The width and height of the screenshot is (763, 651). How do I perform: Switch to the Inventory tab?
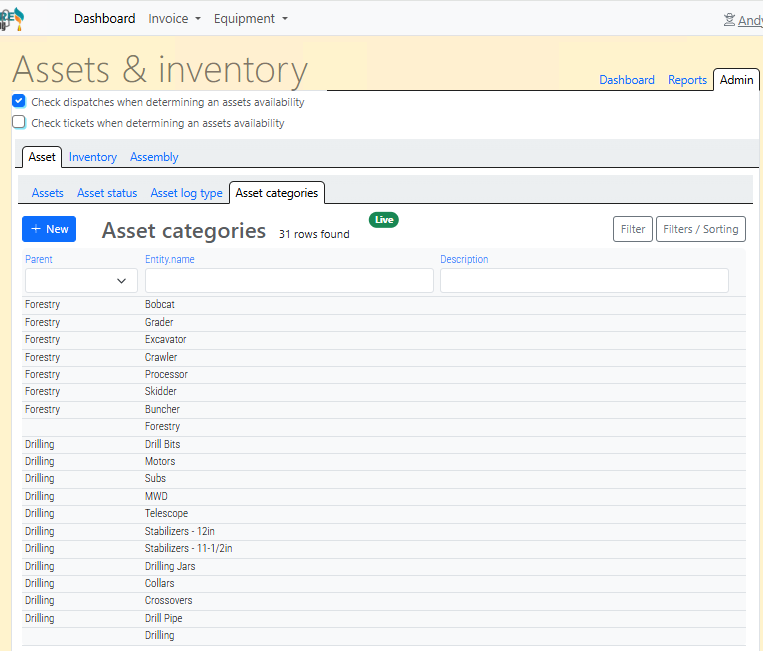click(92, 157)
